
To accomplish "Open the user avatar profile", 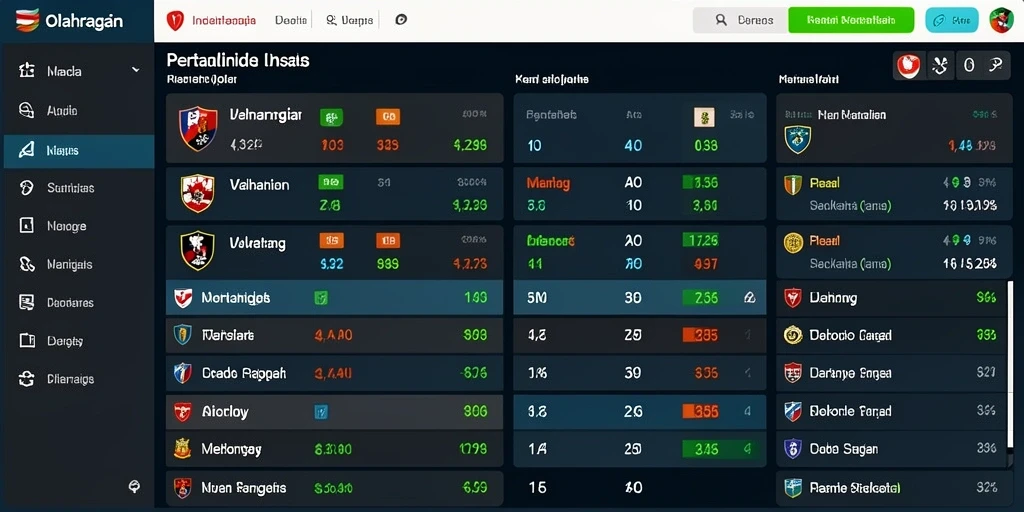I will click(1001, 20).
